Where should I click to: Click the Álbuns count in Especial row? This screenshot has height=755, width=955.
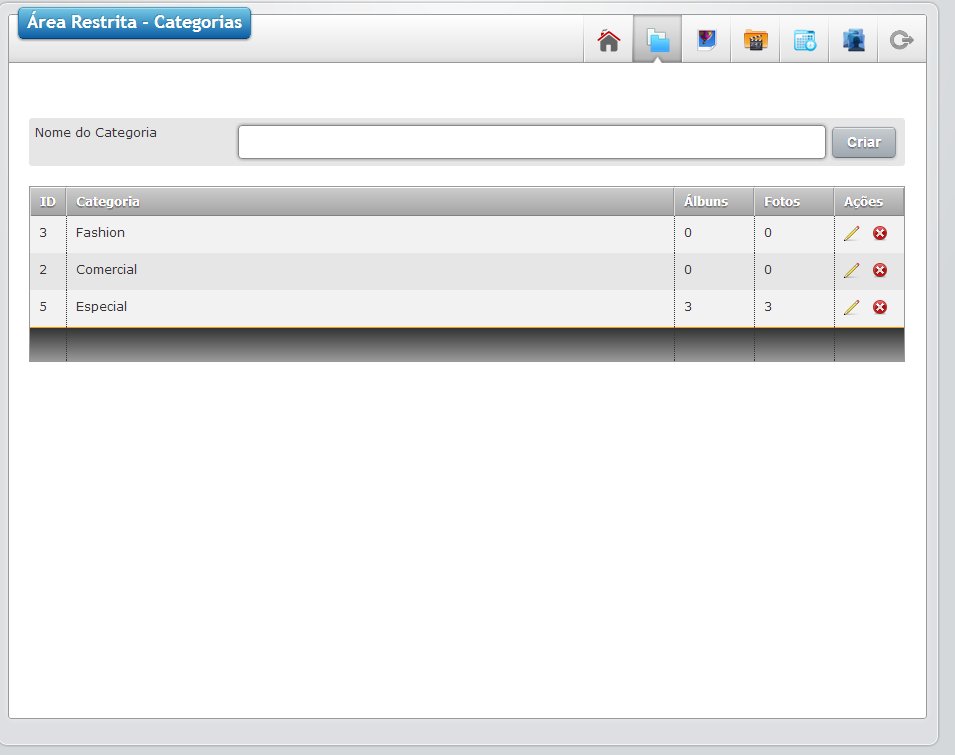(688, 306)
